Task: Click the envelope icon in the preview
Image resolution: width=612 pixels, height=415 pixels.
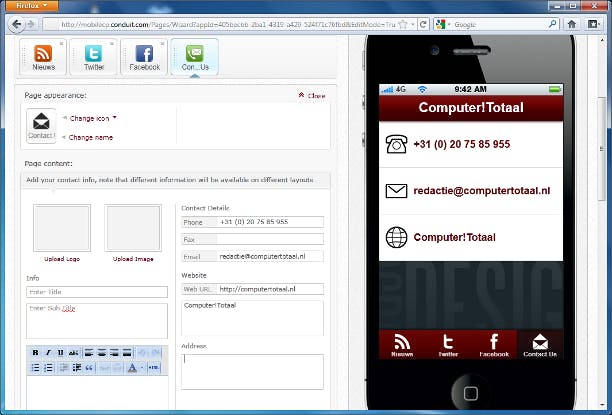Action: click(396, 191)
